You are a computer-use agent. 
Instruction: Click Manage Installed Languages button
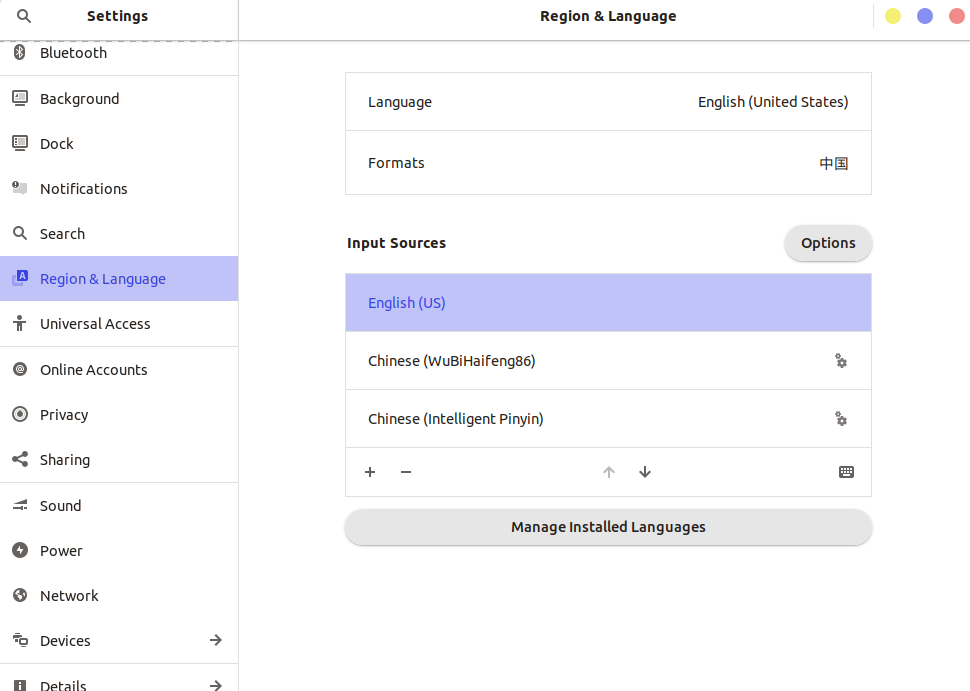click(x=608, y=527)
